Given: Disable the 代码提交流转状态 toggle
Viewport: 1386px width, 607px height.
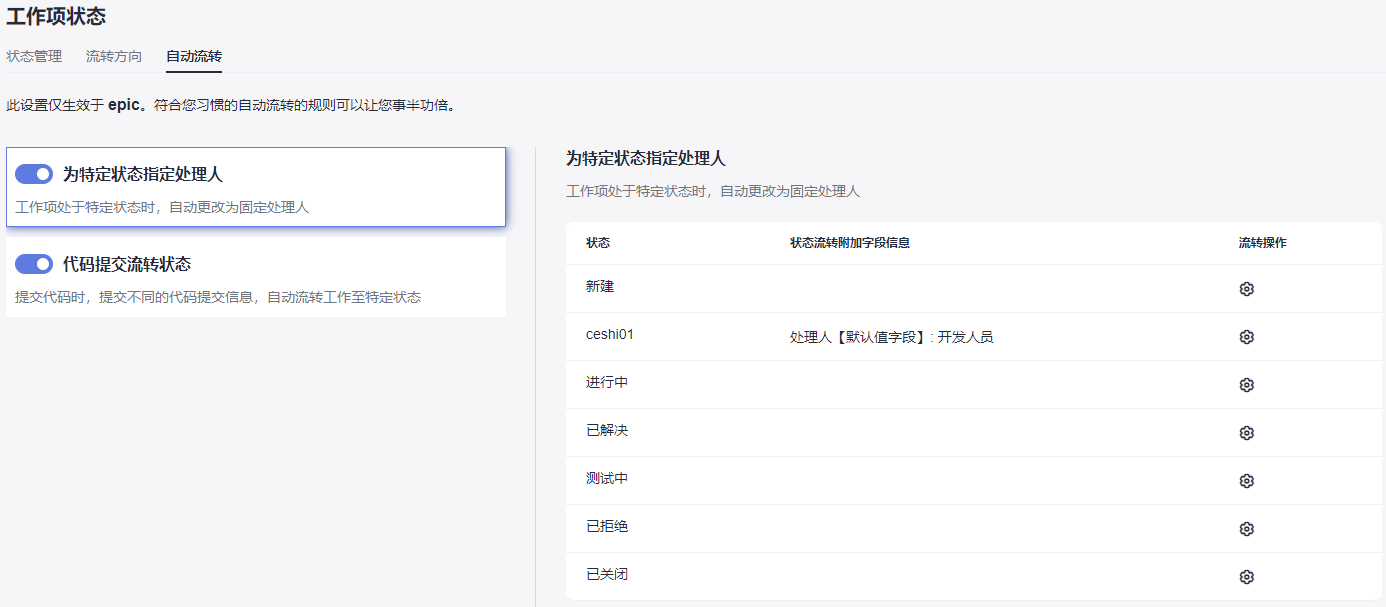Looking at the screenshot, I should 34,264.
